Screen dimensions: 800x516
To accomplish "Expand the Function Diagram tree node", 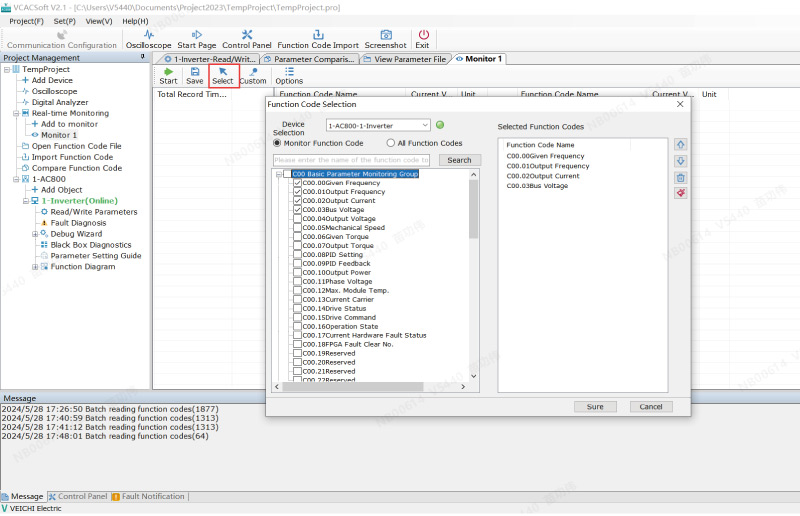I will [x=36, y=267].
